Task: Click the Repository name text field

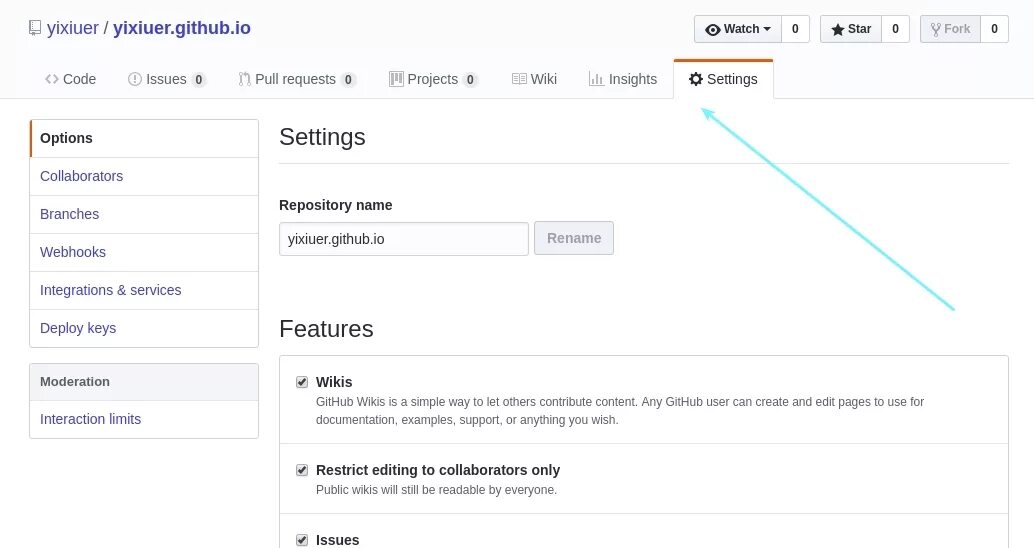Action: [x=403, y=239]
